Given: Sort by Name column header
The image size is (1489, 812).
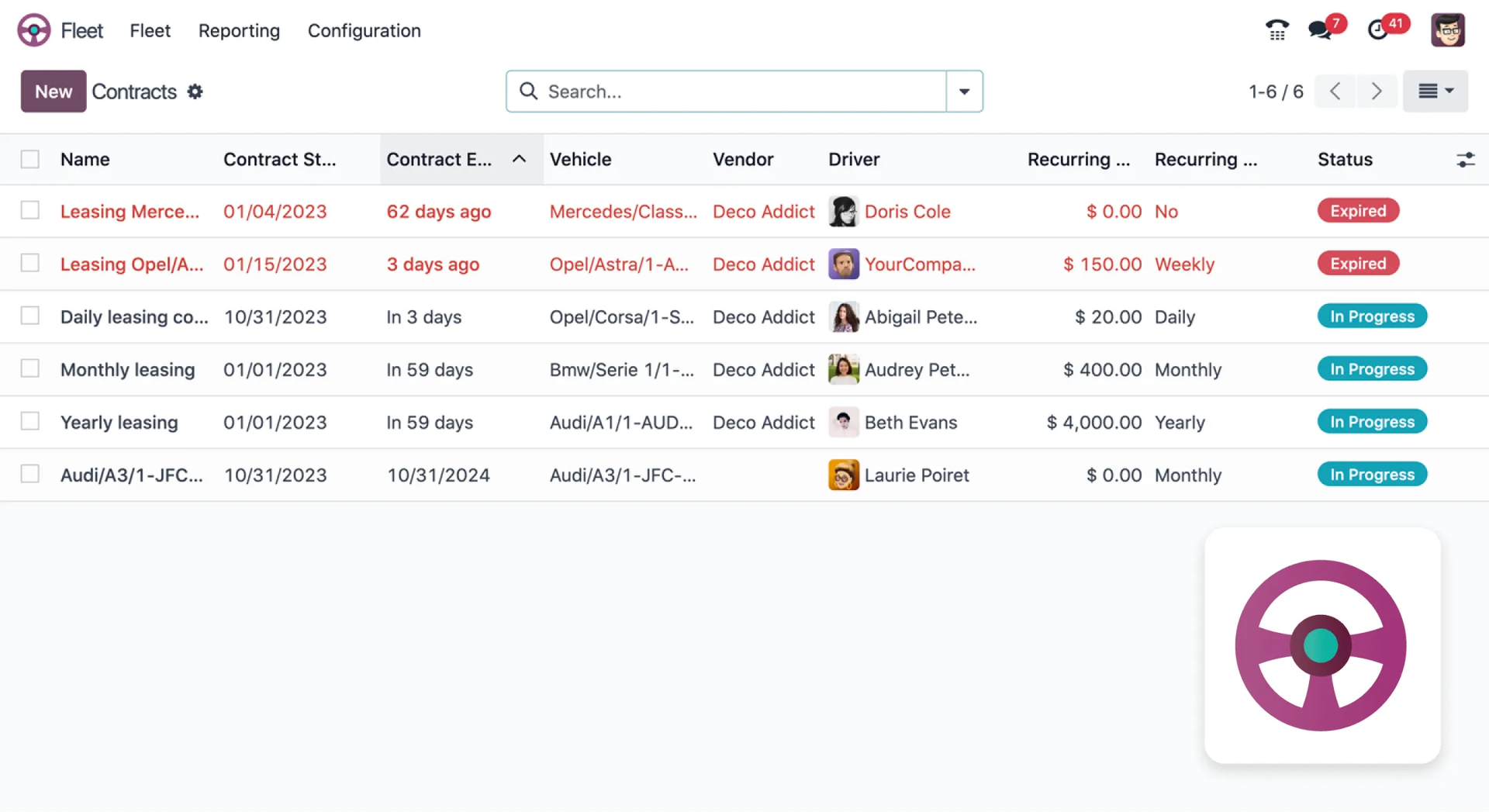Looking at the screenshot, I should (x=85, y=159).
